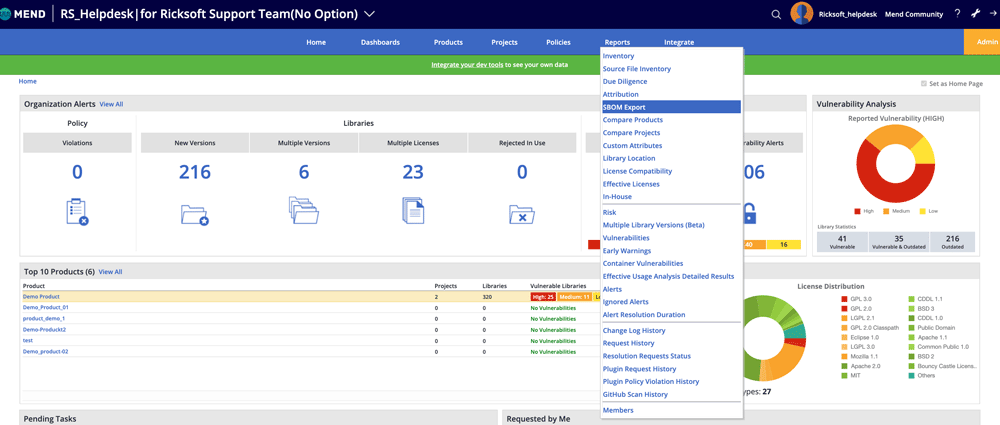
Task: Click the 216 New Versions count
Action: click(x=195, y=172)
